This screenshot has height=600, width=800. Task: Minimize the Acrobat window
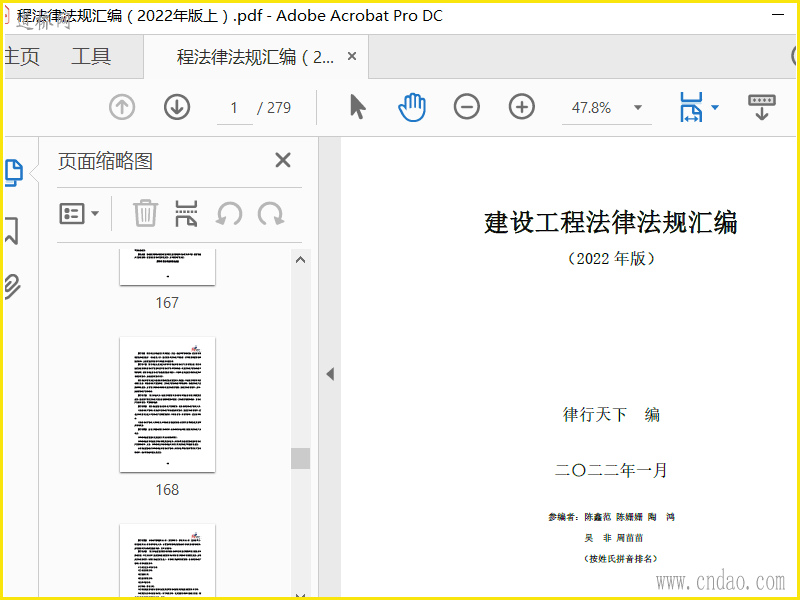778,15
